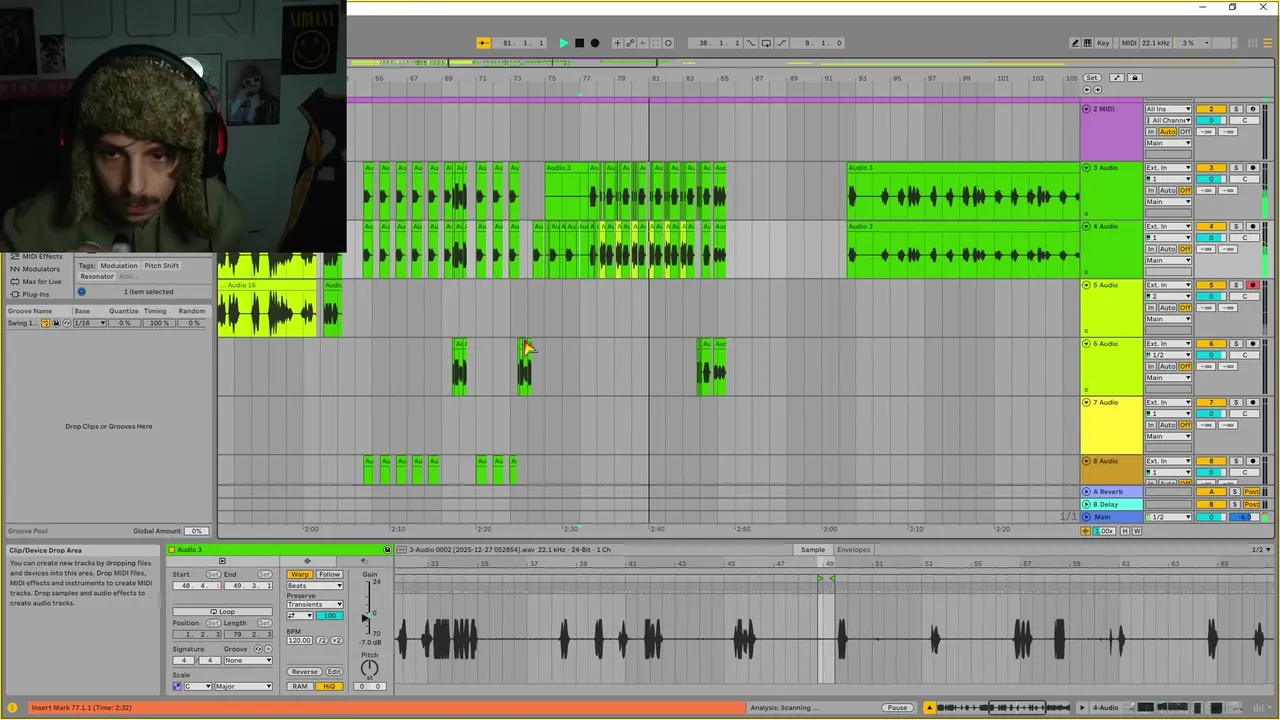Click the clip Gain slider handle

(364, 617)
